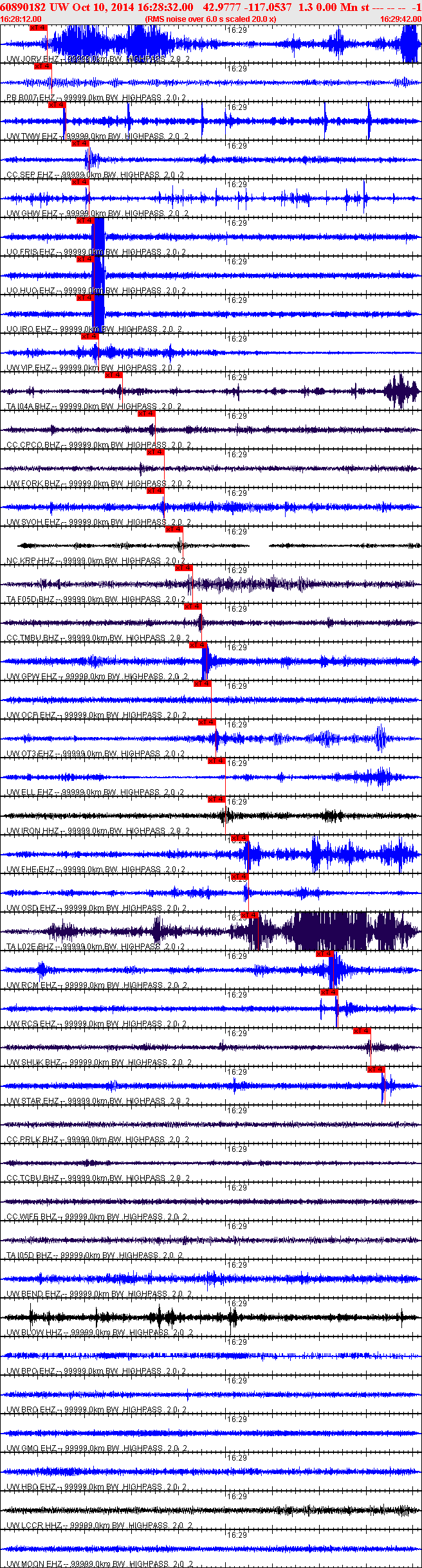Select the red pick marker on UW STAR trace

(376, 1070)
